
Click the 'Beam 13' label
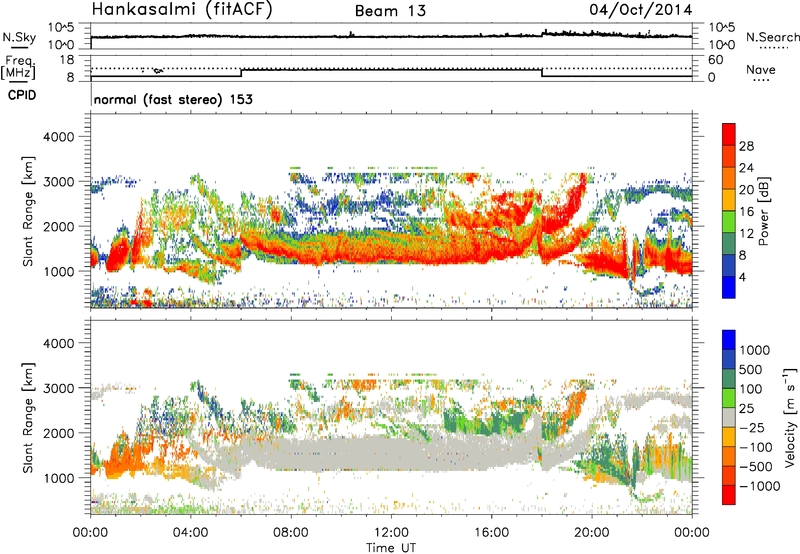[390, 11]
